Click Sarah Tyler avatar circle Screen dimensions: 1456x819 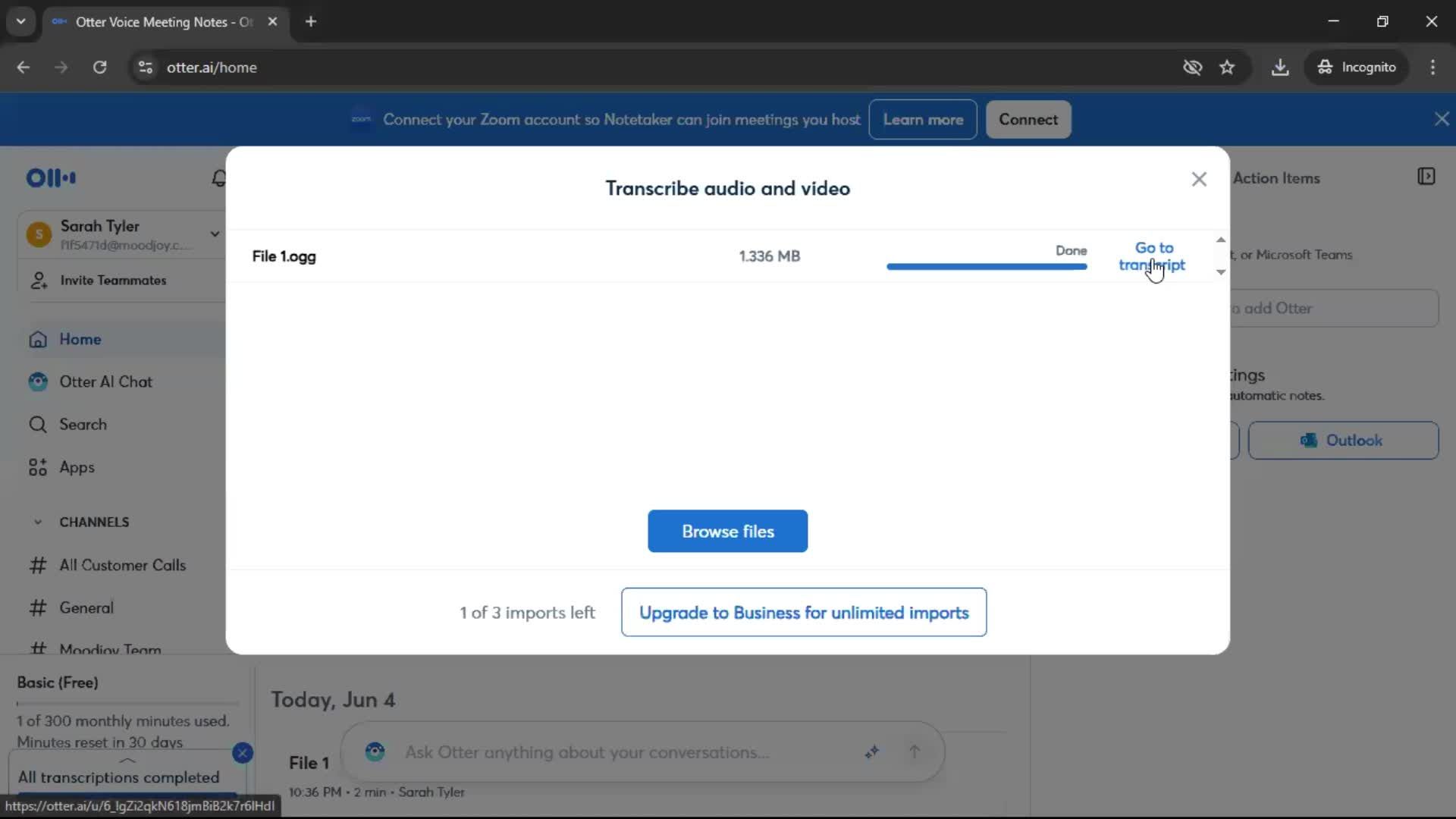39,234
